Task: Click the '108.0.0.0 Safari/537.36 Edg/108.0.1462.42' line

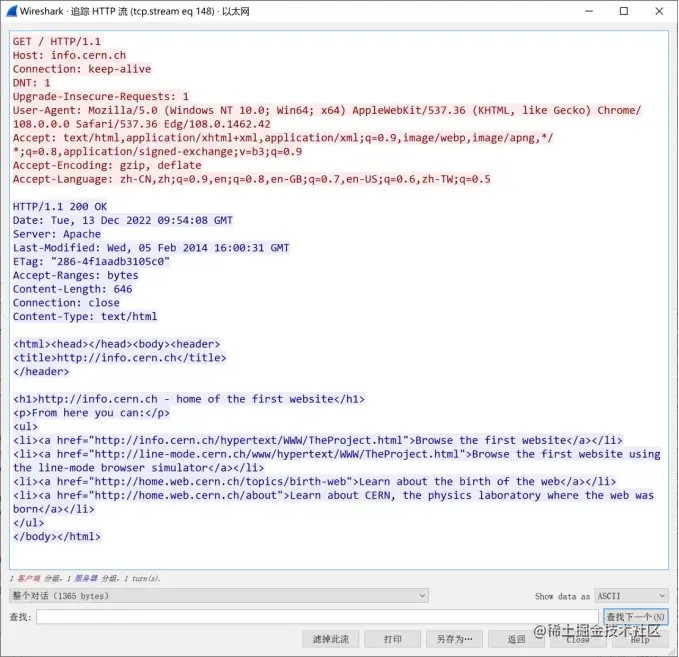Action: click(142, 124)
